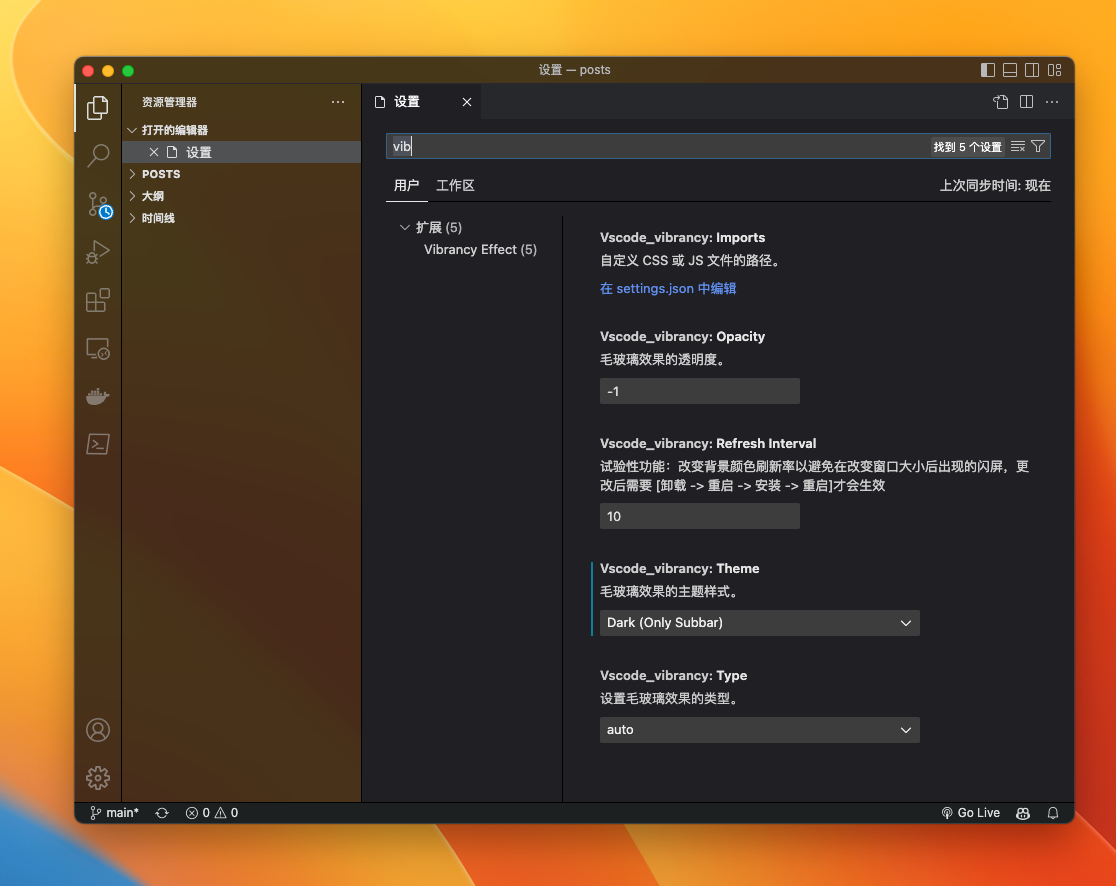Open the Type dropdown set to auto
Viewport: 1116px width, 886px height.
[759, 729]
